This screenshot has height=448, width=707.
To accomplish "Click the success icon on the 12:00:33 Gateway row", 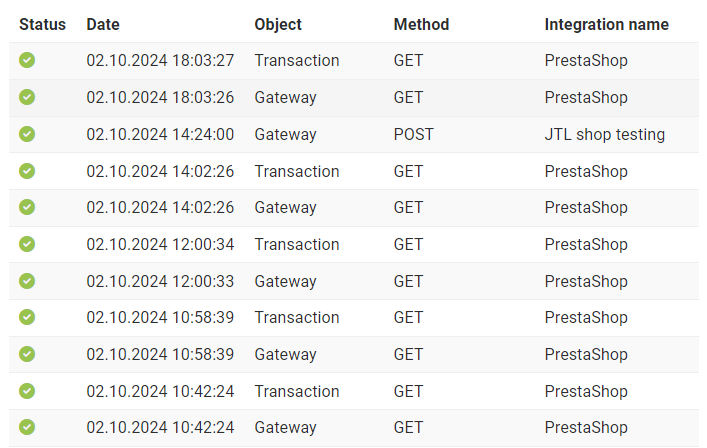I will [27, 281].
